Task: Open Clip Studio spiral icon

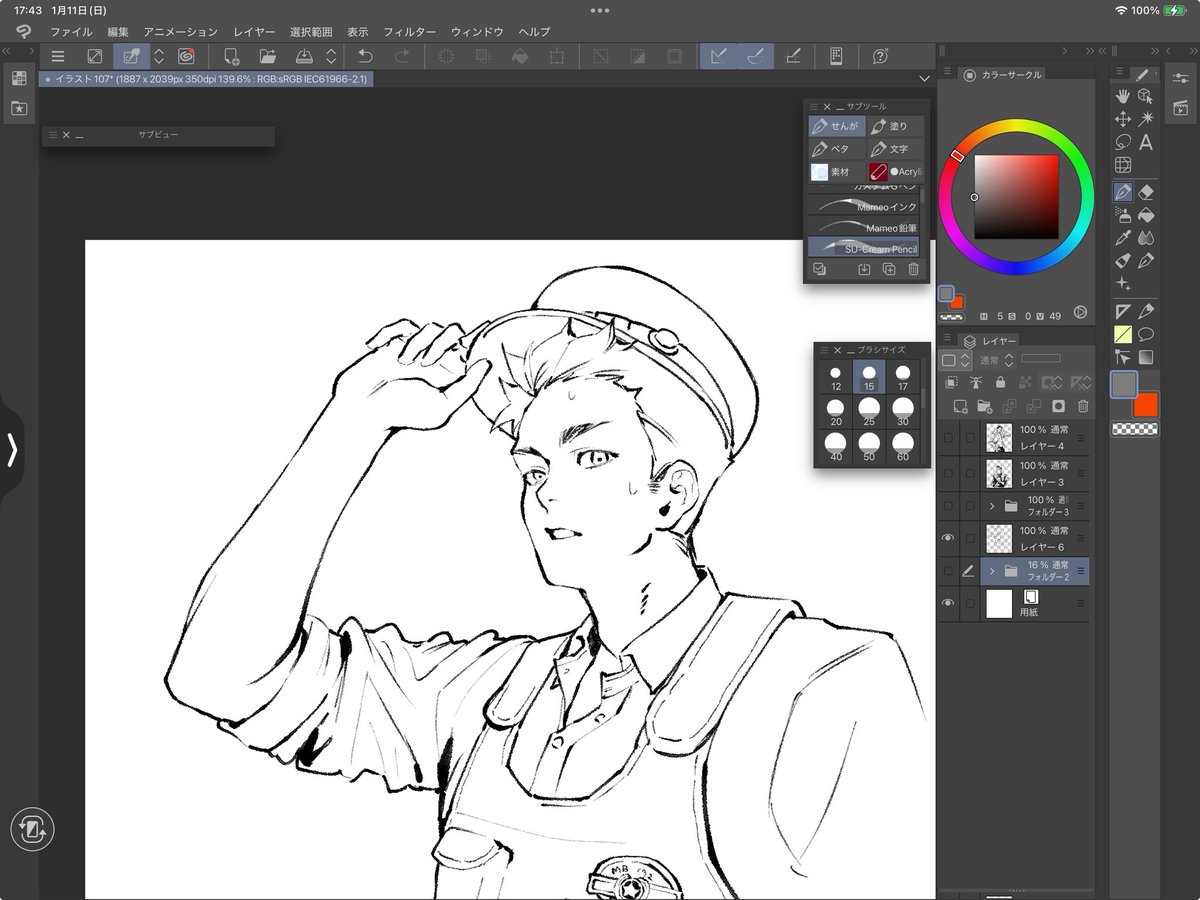Action: tap(186, 57)
